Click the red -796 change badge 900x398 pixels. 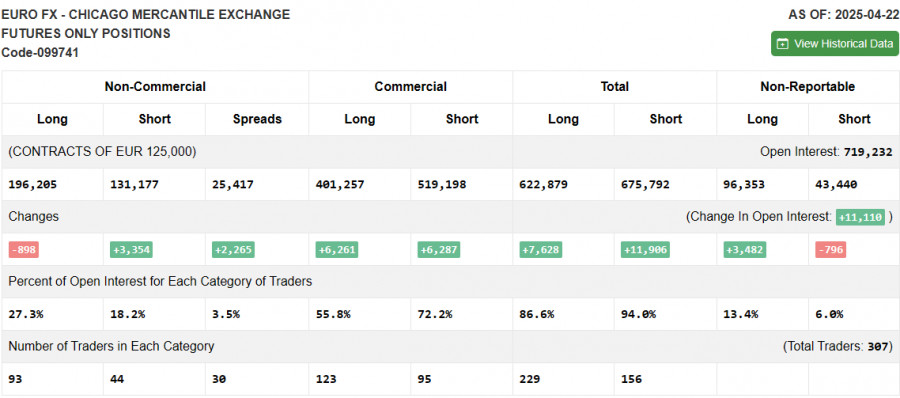click(830, 250)
